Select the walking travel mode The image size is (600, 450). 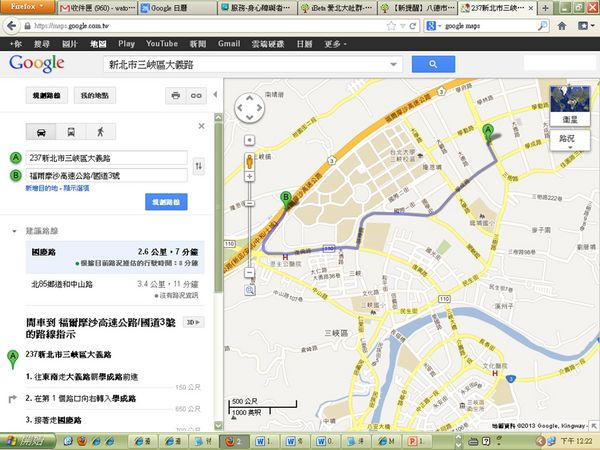(100, 131)
